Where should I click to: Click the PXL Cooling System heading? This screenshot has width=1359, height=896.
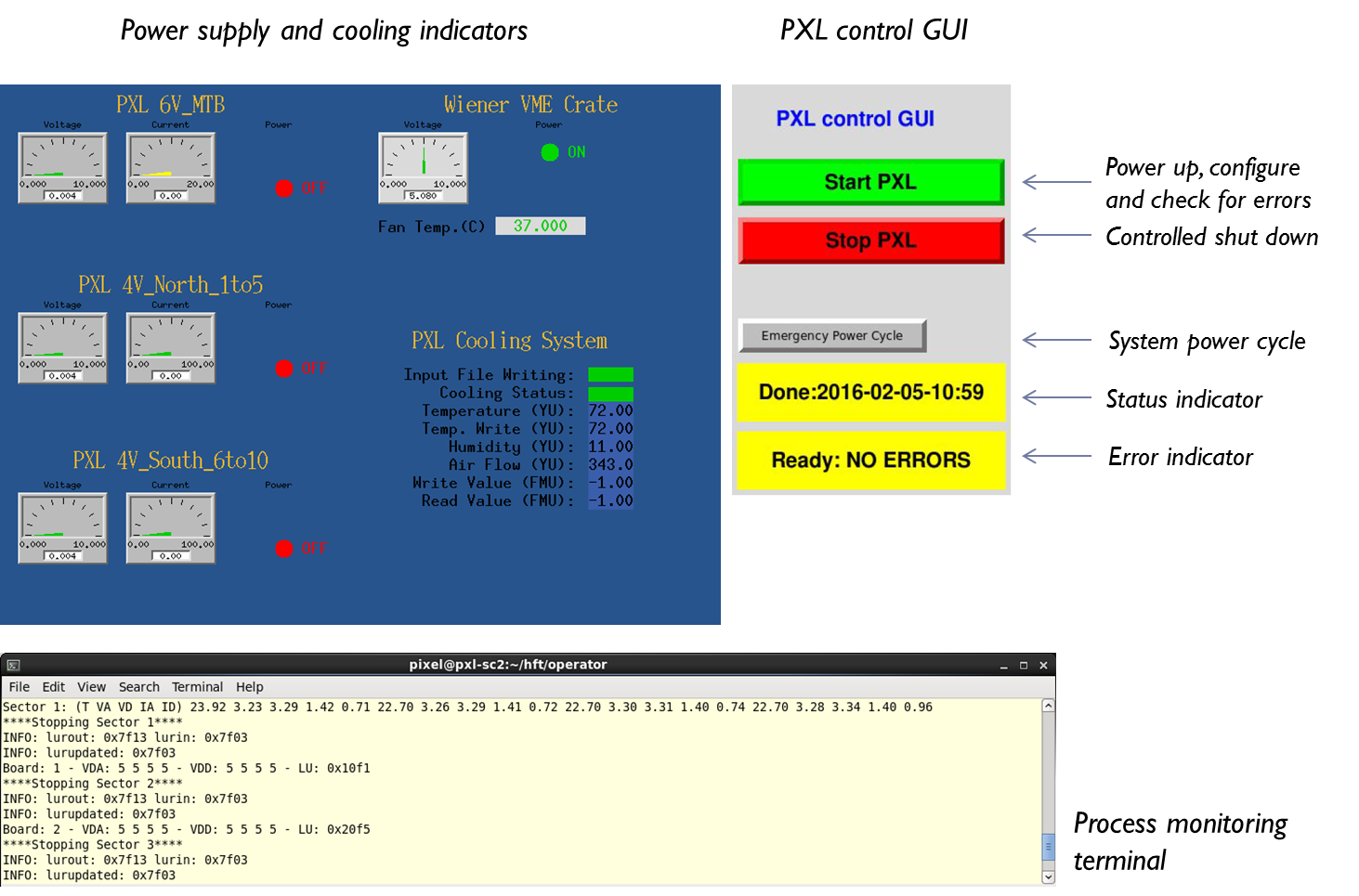click(510, 341)
